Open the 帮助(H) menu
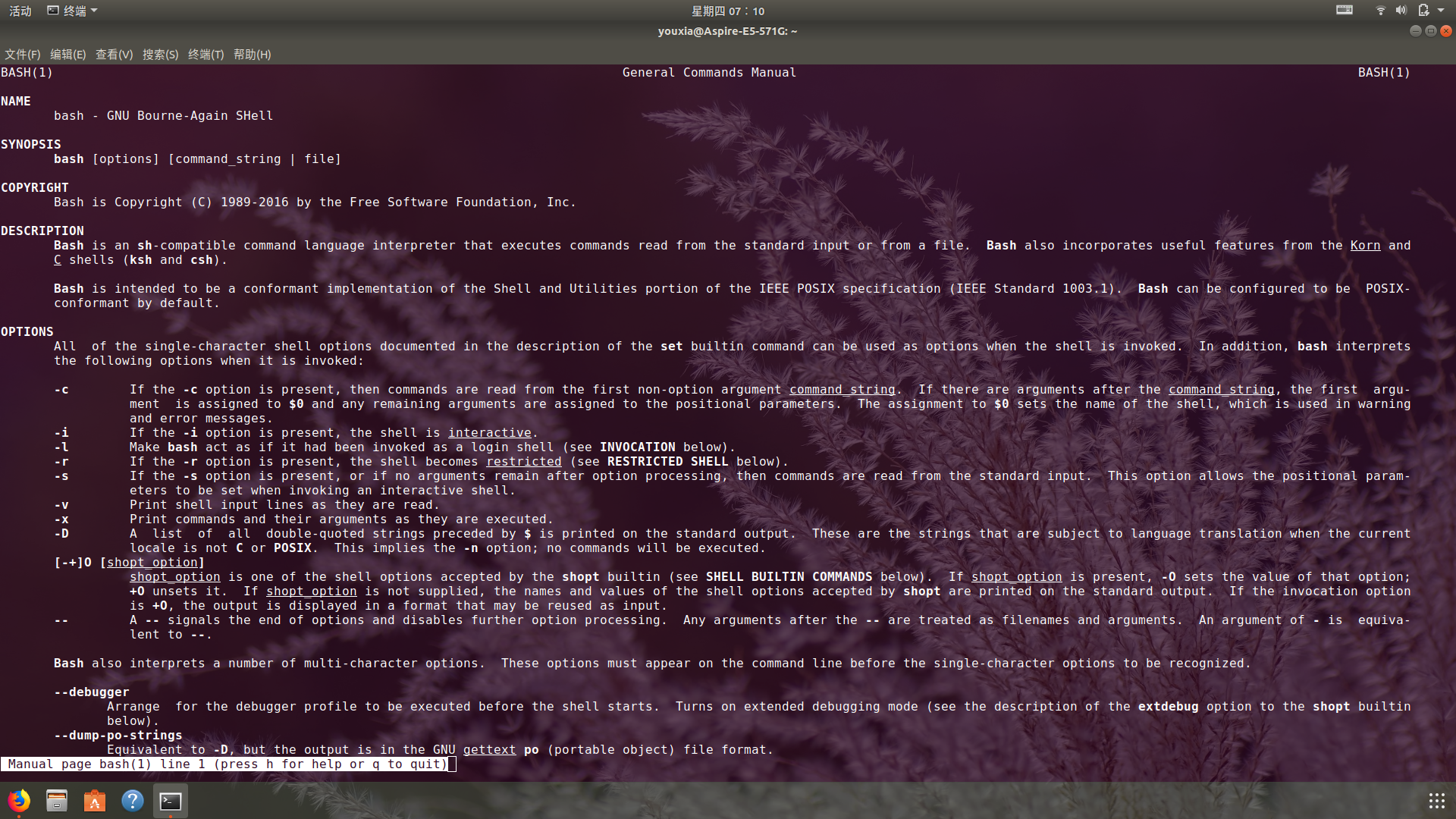This screenshot has height=819, width=1456. [252, 55]
